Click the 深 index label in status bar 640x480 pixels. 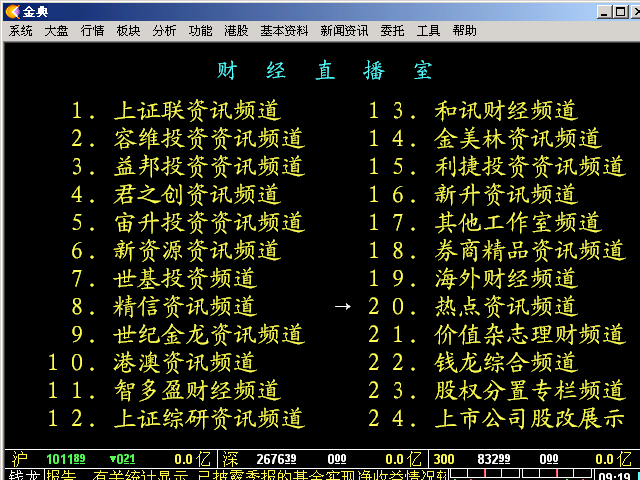click(x=230, y=459)
